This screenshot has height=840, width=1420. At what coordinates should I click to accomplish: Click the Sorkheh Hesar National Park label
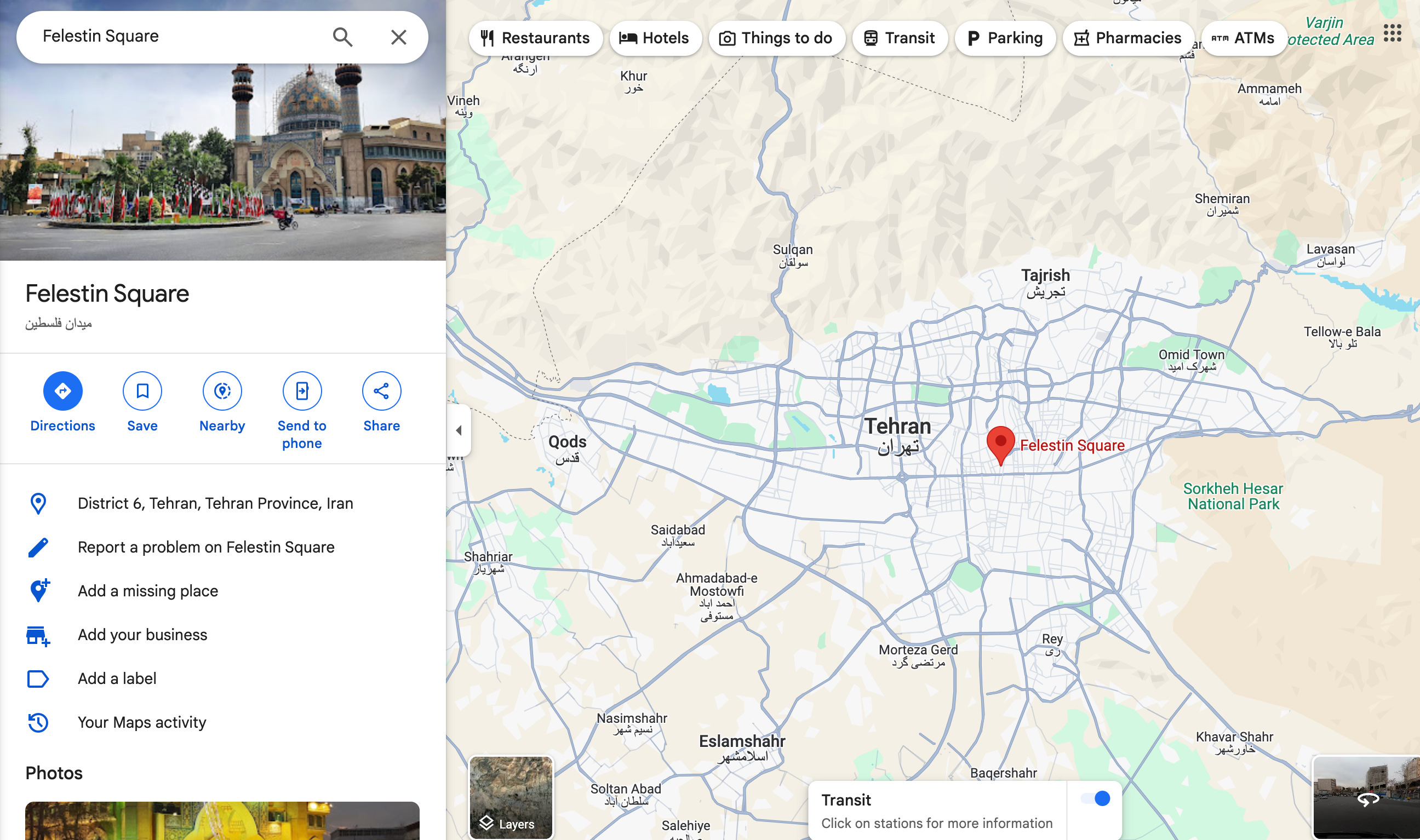(1233, 497)
